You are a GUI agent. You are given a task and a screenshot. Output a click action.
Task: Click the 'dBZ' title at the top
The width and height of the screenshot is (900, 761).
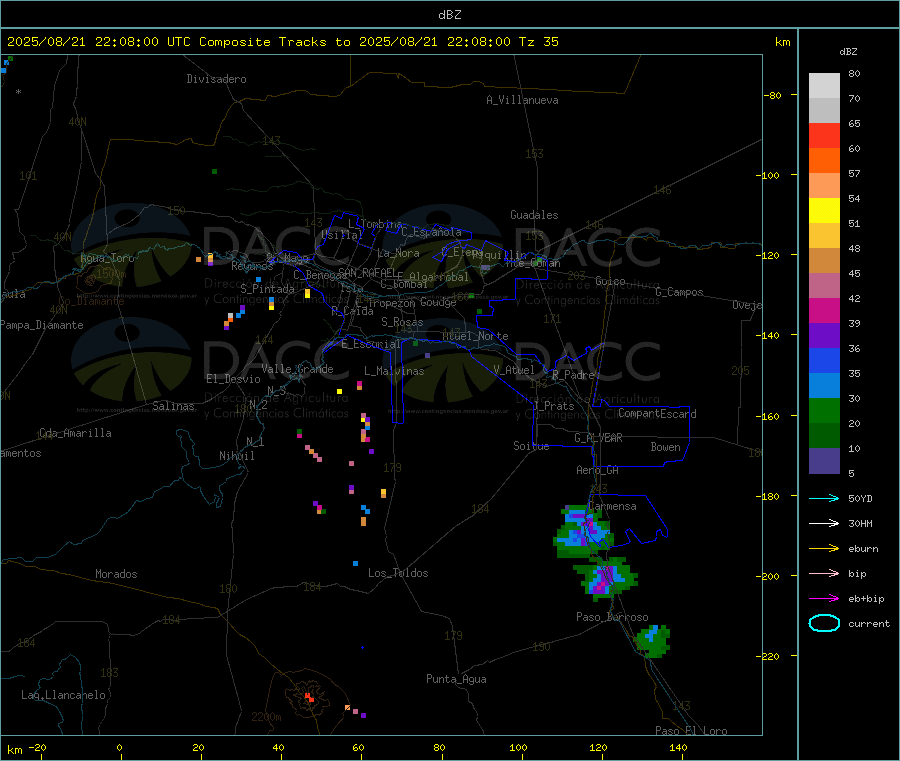pyautogui.click(x=449, y=15)
